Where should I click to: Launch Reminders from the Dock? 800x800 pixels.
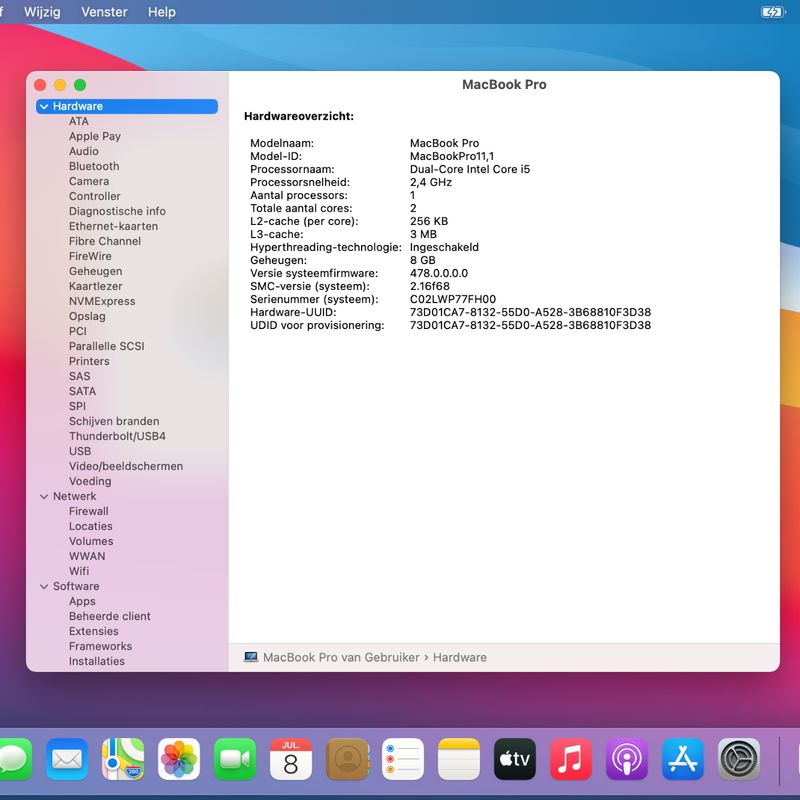403,759
